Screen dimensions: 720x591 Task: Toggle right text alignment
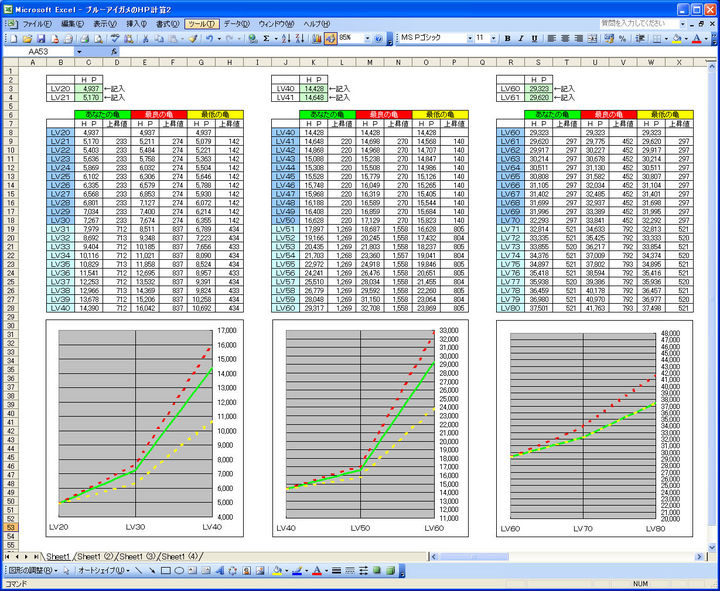(x=579, y=39)
